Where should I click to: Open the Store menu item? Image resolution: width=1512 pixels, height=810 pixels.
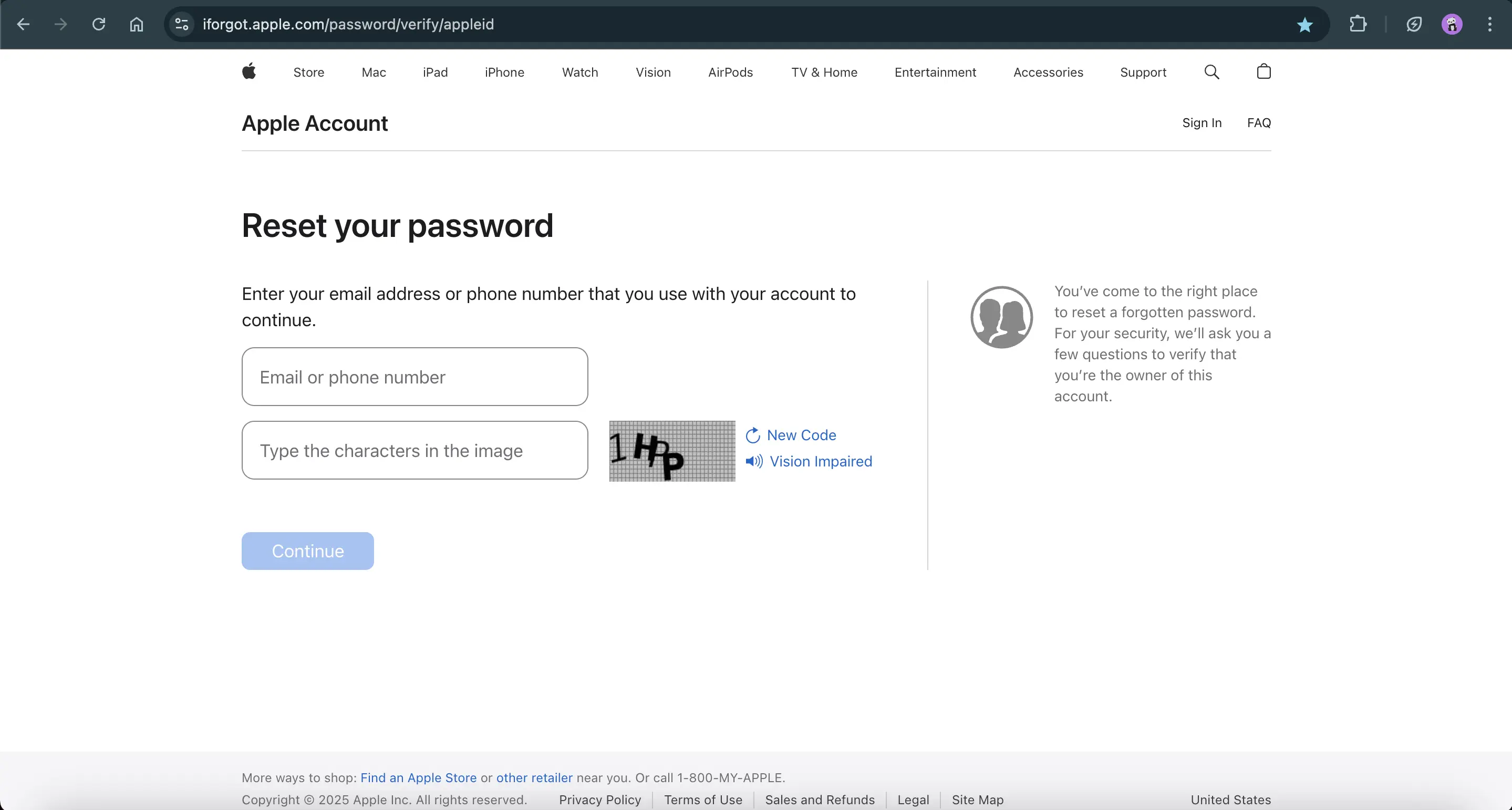[x=309, y=72]
